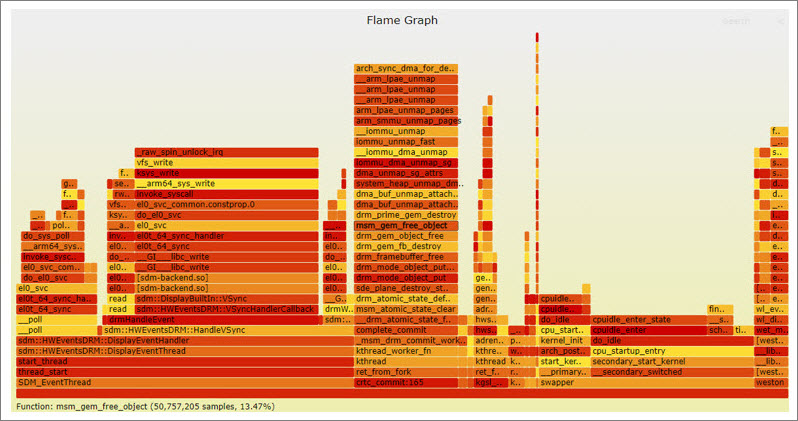Select the __arm64_sys_write frame
Viewport: 798px width, 421px height.
point(226,184)
